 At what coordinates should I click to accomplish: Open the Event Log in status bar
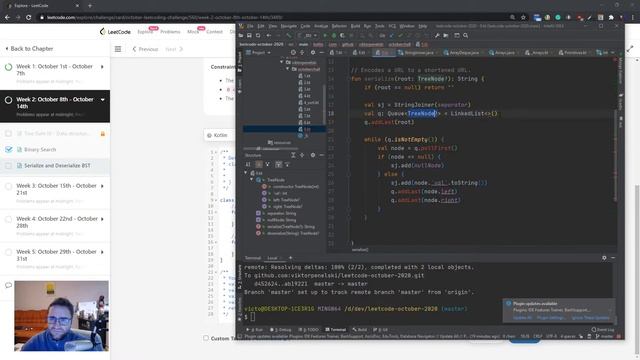(x=602, y=329)
